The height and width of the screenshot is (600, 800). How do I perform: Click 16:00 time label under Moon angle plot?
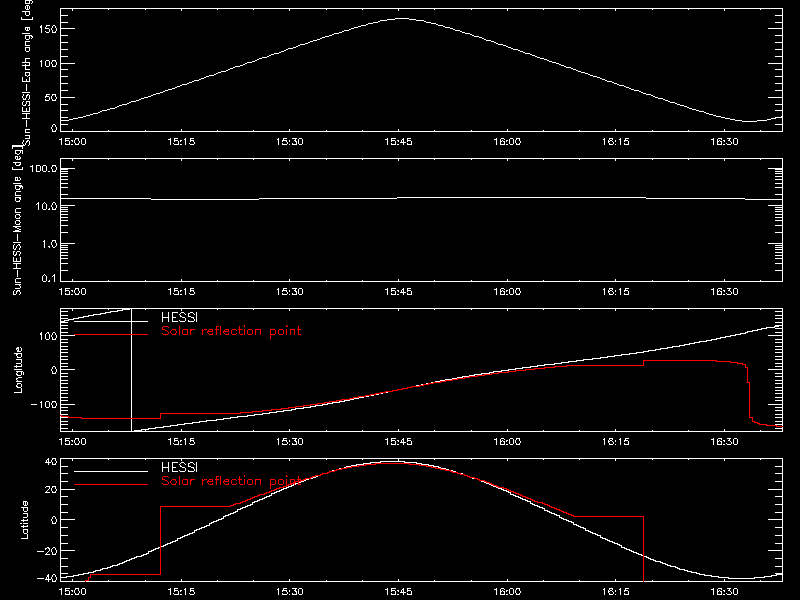pos(507,292)
